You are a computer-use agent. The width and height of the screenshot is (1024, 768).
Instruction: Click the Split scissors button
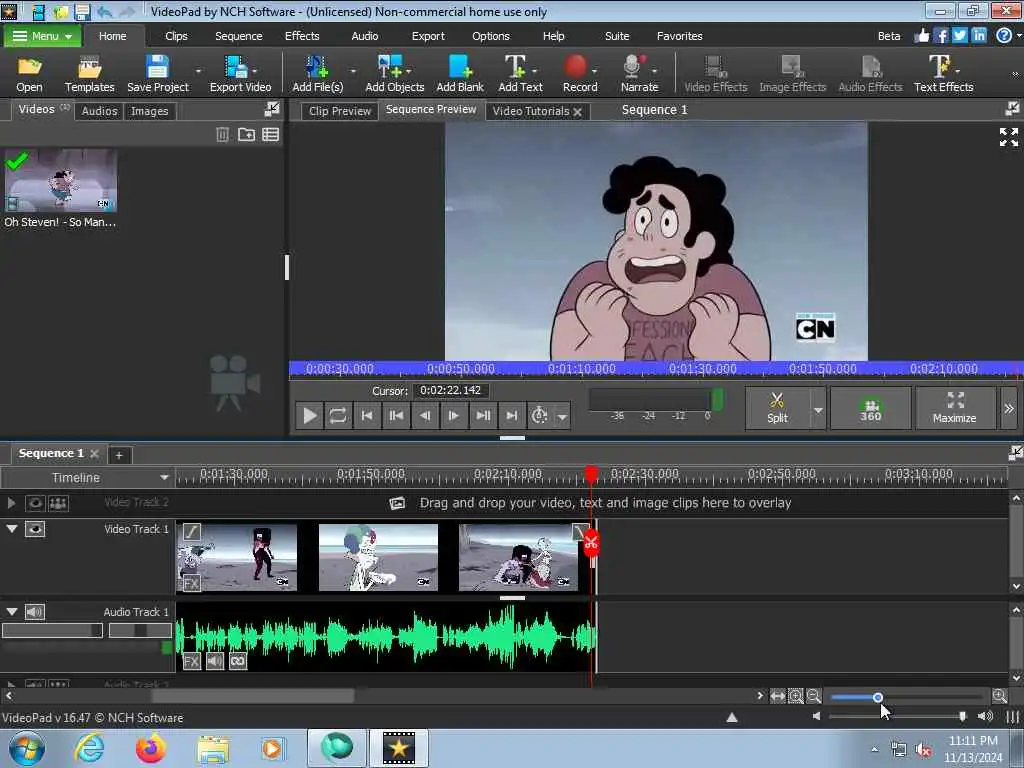777,408
